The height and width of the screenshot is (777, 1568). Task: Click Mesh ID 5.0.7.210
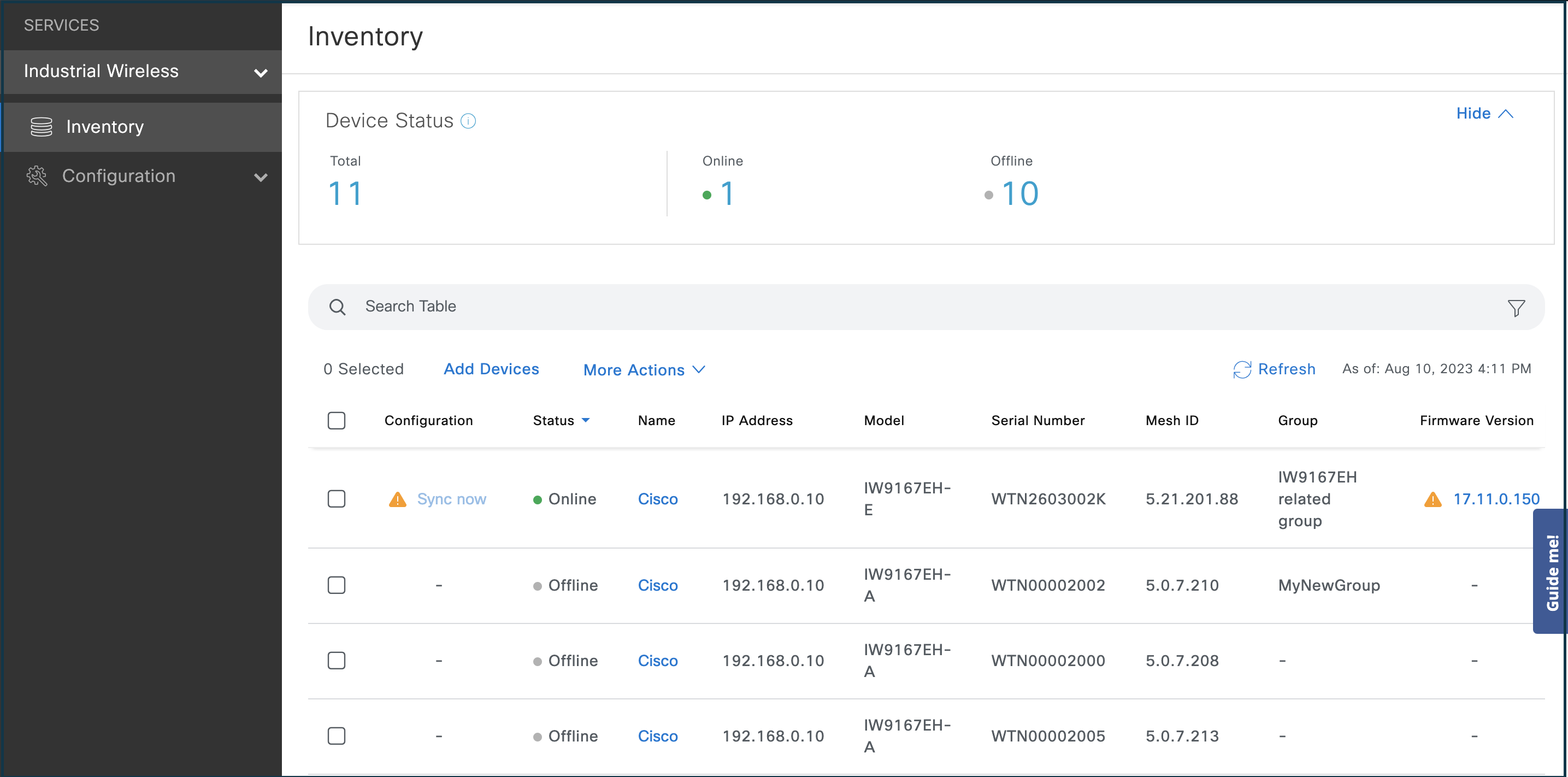pyautogui.click(x=1182, y=585)
